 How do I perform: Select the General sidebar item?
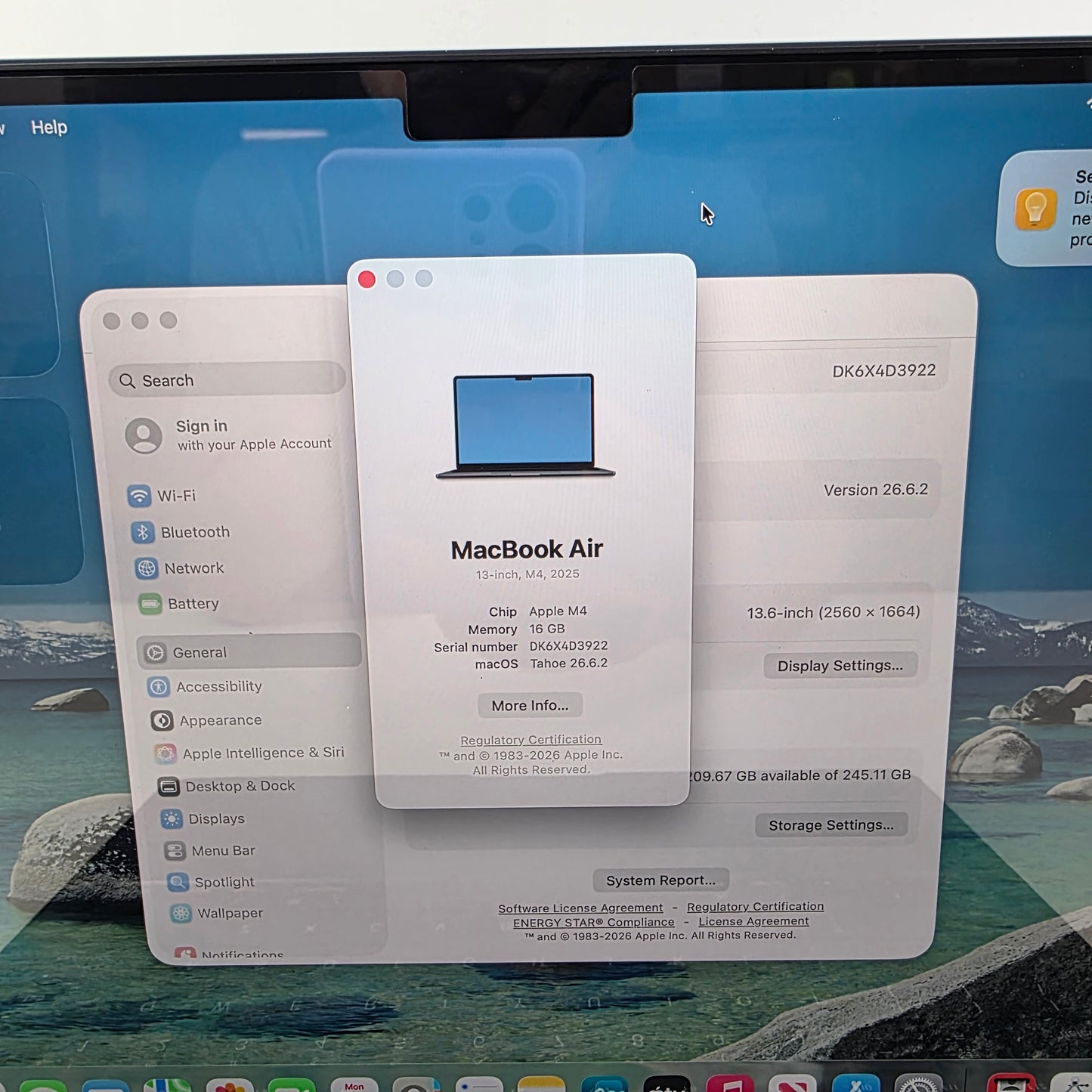249,651
